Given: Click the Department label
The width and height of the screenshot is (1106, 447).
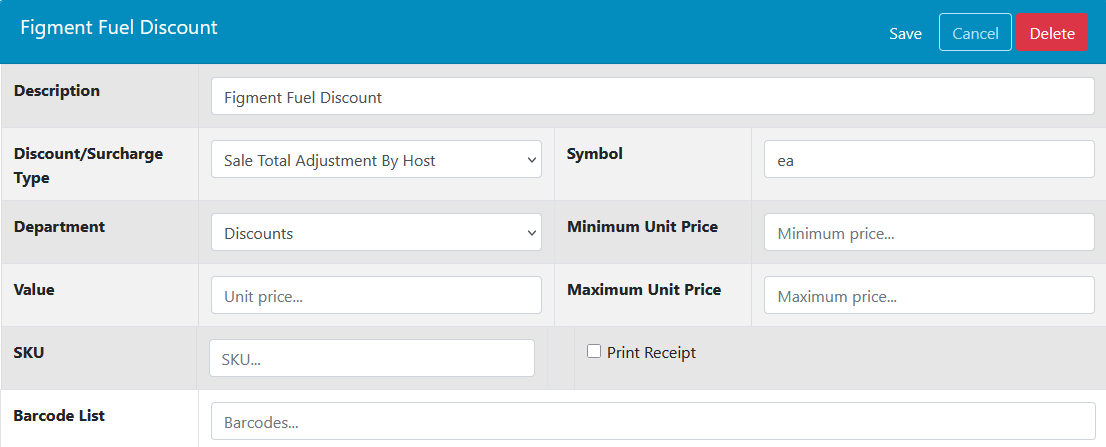Looking at the screenshot, I should click(59, 227).
